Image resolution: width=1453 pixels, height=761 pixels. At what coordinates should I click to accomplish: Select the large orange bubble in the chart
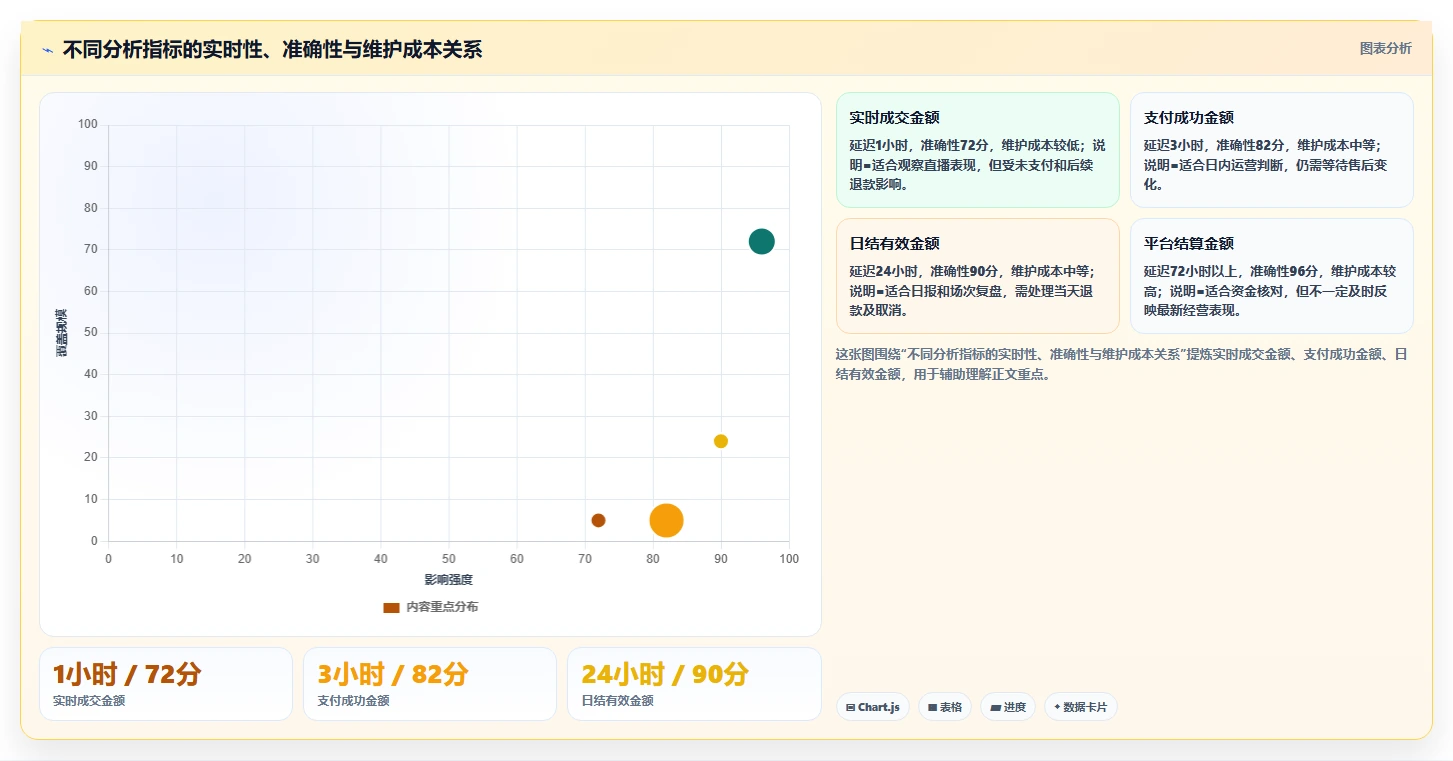pos(666,520)
